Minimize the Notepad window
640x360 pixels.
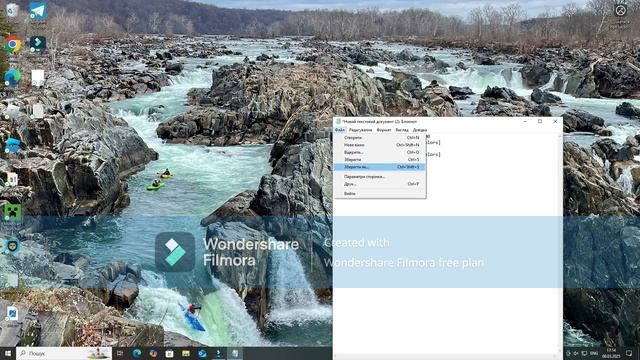coord(525,121)
